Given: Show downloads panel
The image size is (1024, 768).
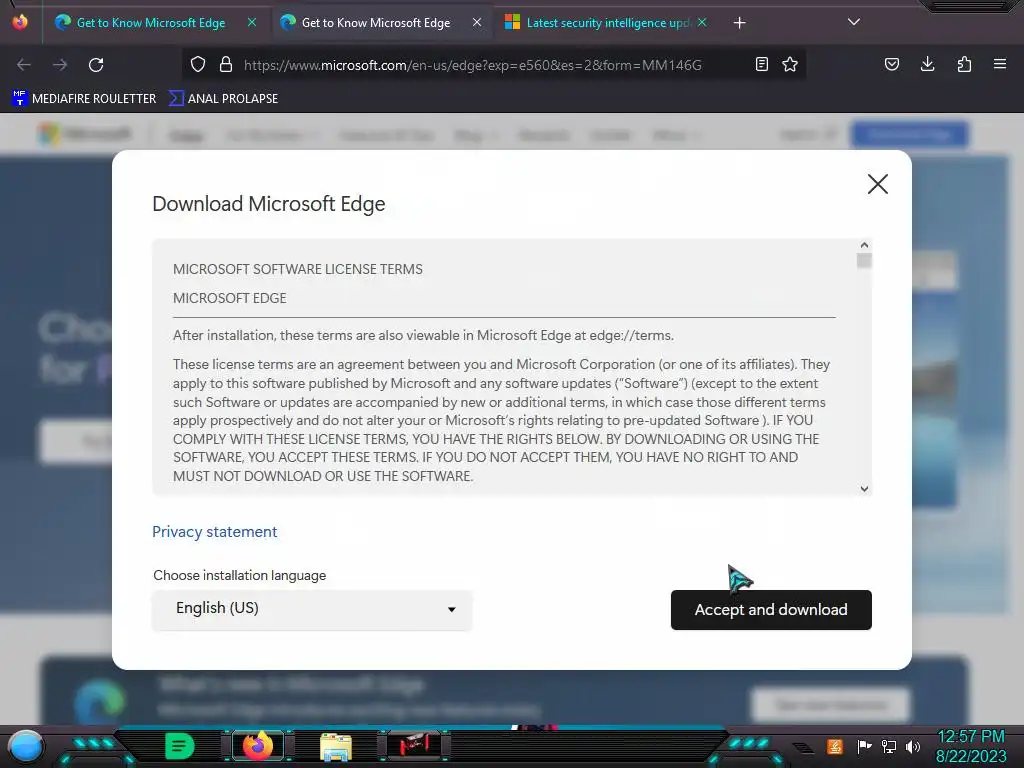Looking at the screenshot, I should 927,64.
